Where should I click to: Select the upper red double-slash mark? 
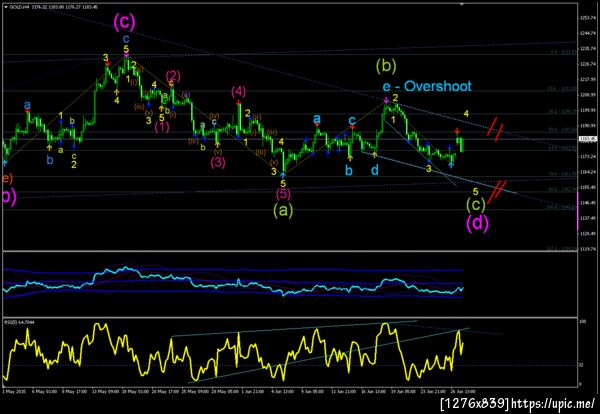pyautogui.click(x=495, y=129)
